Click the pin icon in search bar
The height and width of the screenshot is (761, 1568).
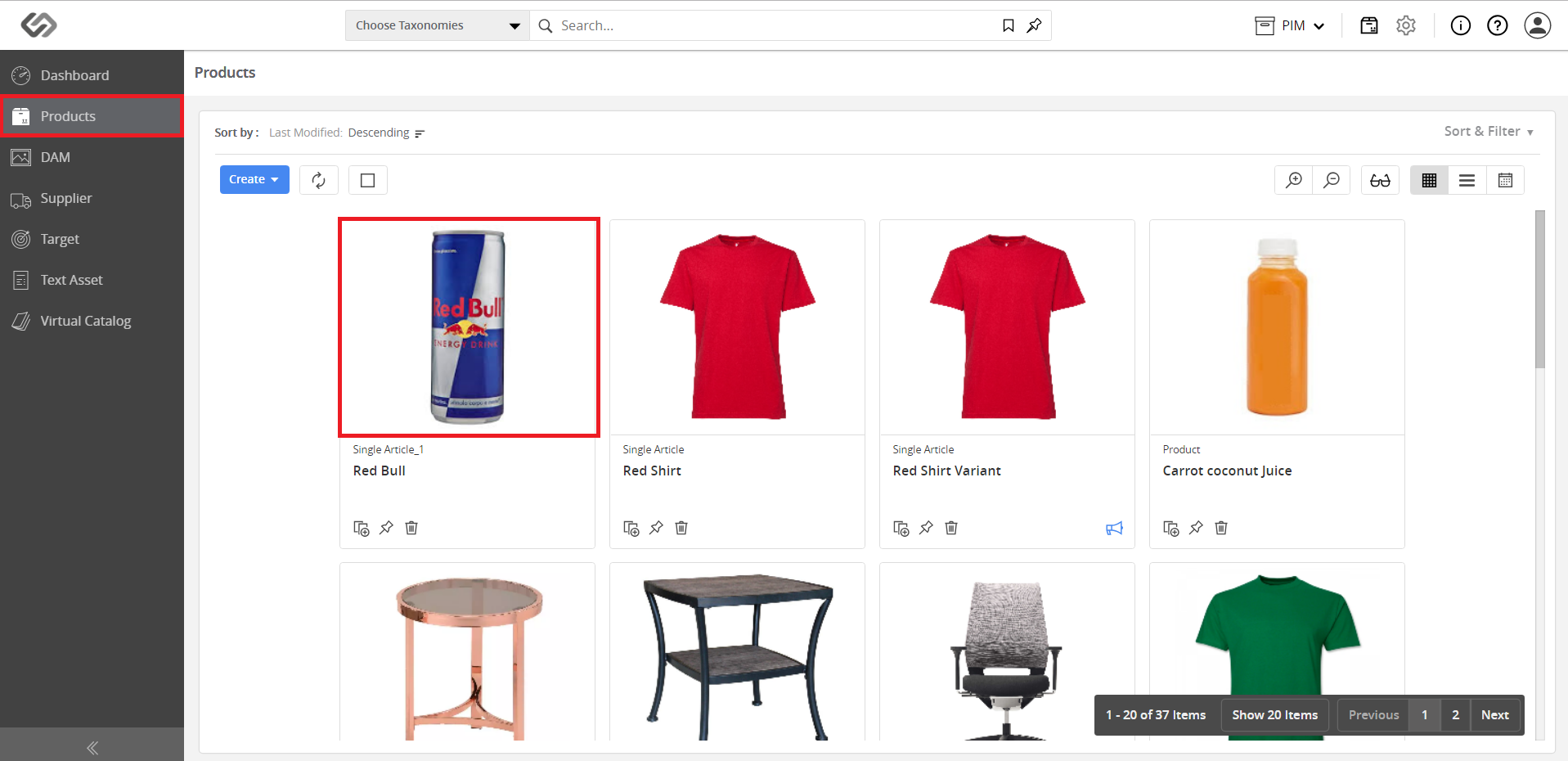[1035, 25]
